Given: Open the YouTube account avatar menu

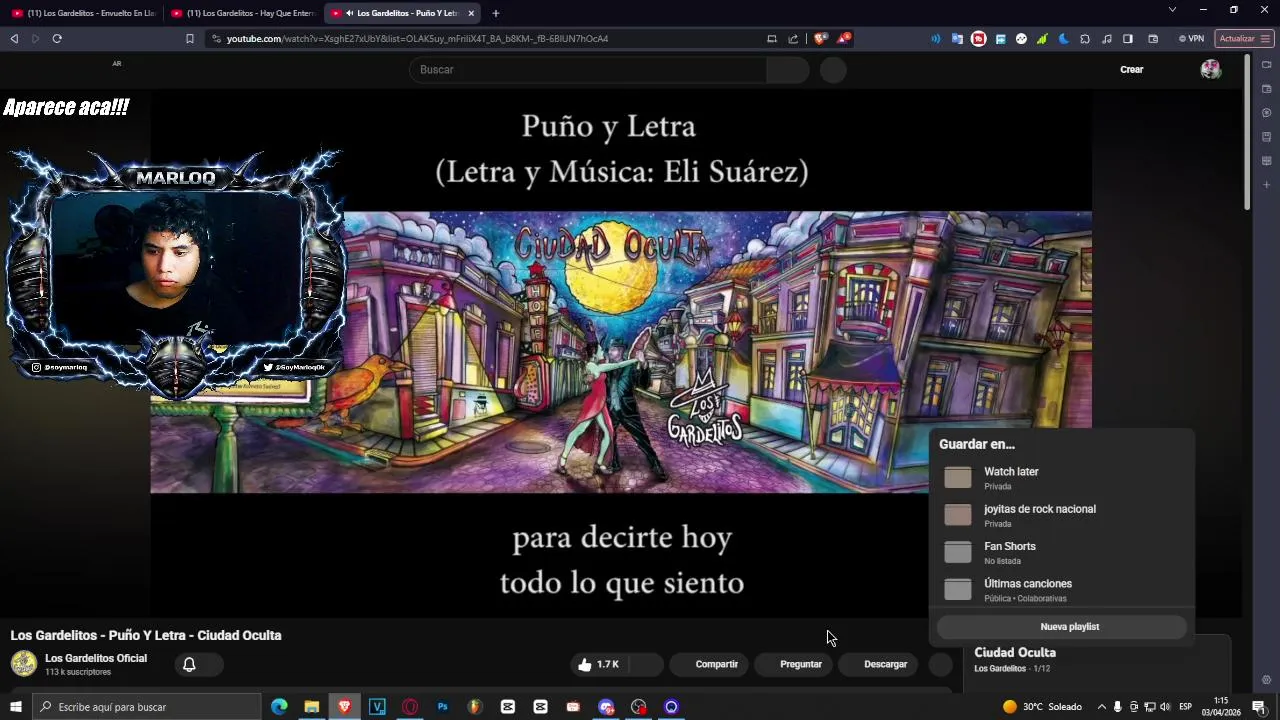Looking at the screenshot, I should click(x=1210, y=69).
